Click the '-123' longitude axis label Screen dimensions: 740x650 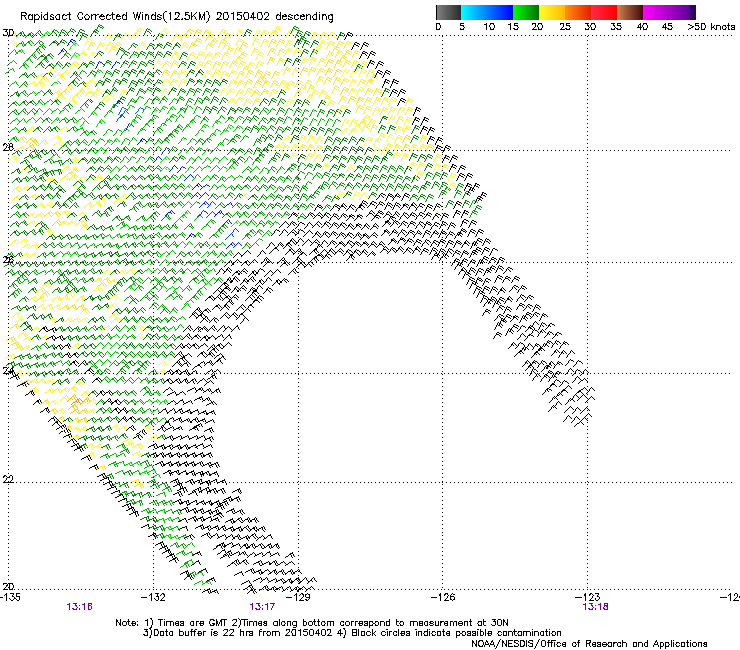tap(587, 597)
